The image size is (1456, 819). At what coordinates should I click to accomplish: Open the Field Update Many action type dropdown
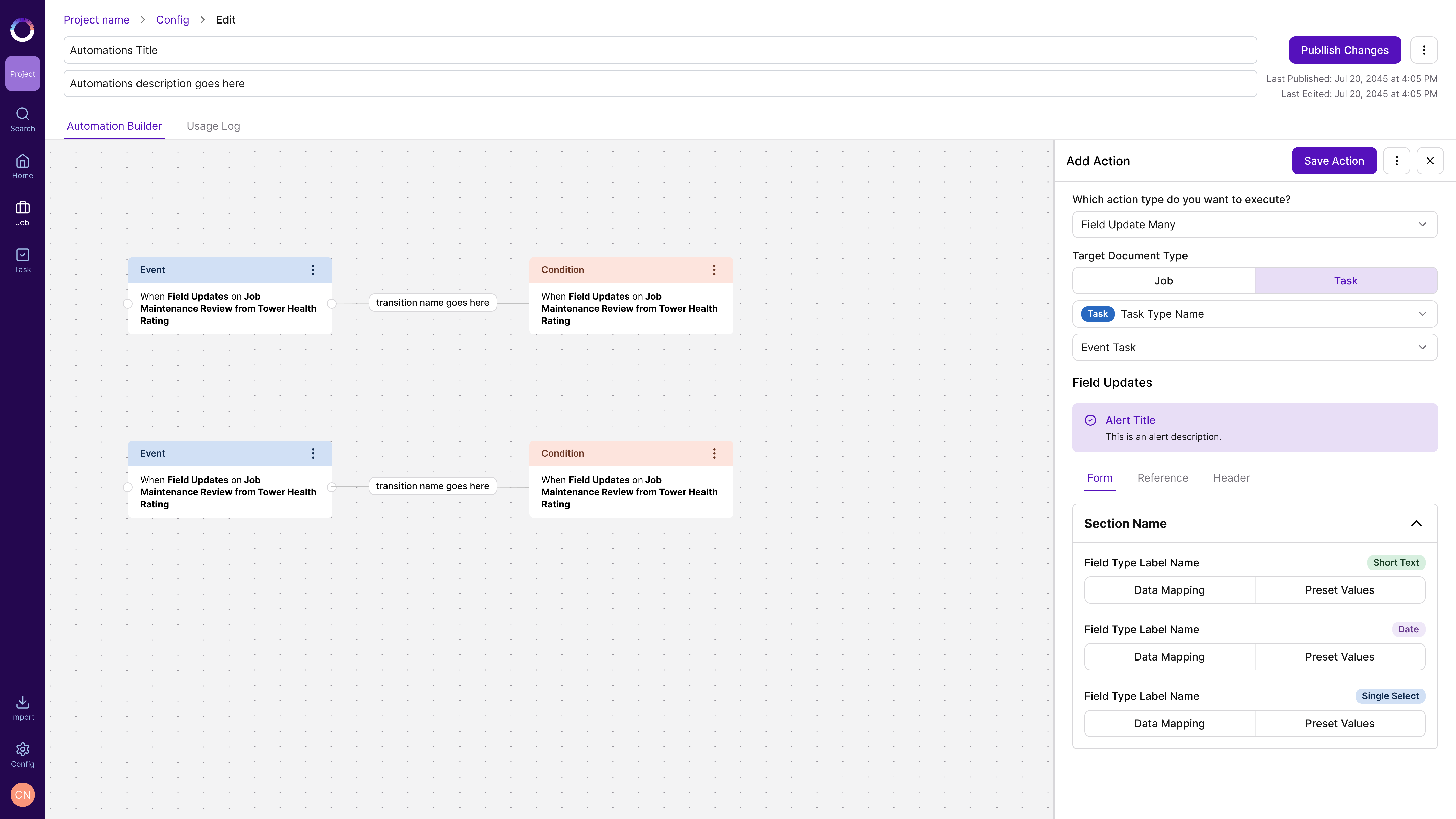pyautogui.click(x=1255, y=224)
